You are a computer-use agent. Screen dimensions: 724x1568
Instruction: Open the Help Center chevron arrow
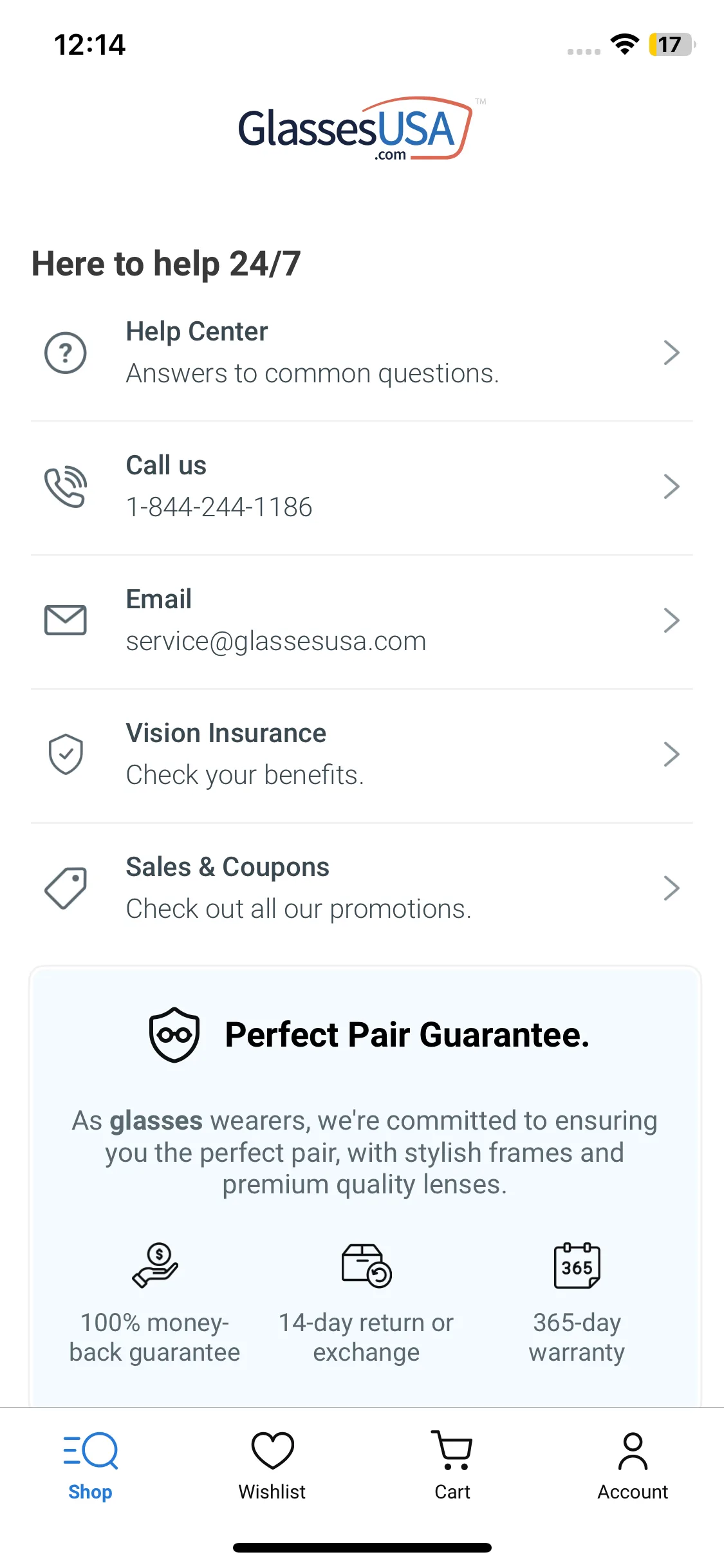pyautogui.click(x=671, y=353)
